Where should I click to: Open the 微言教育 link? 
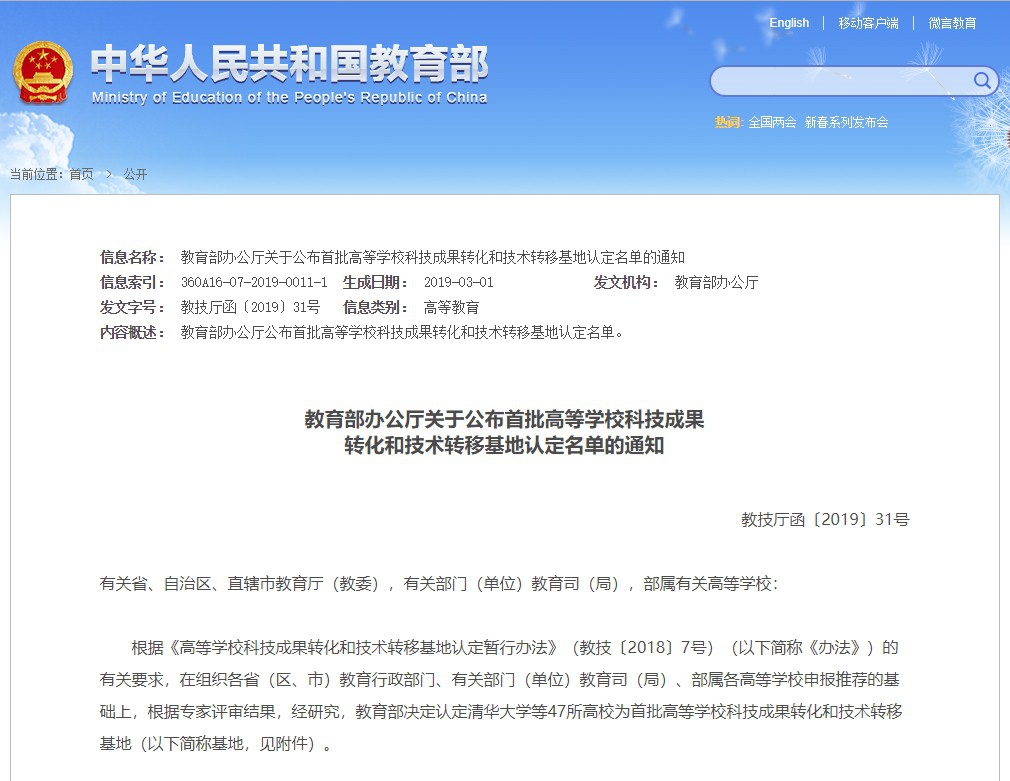point(952,23)
